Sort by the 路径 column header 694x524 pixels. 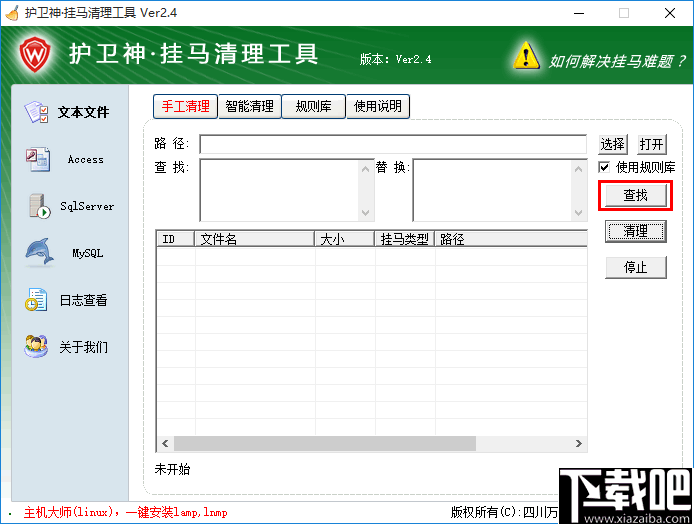coord(511,239)
